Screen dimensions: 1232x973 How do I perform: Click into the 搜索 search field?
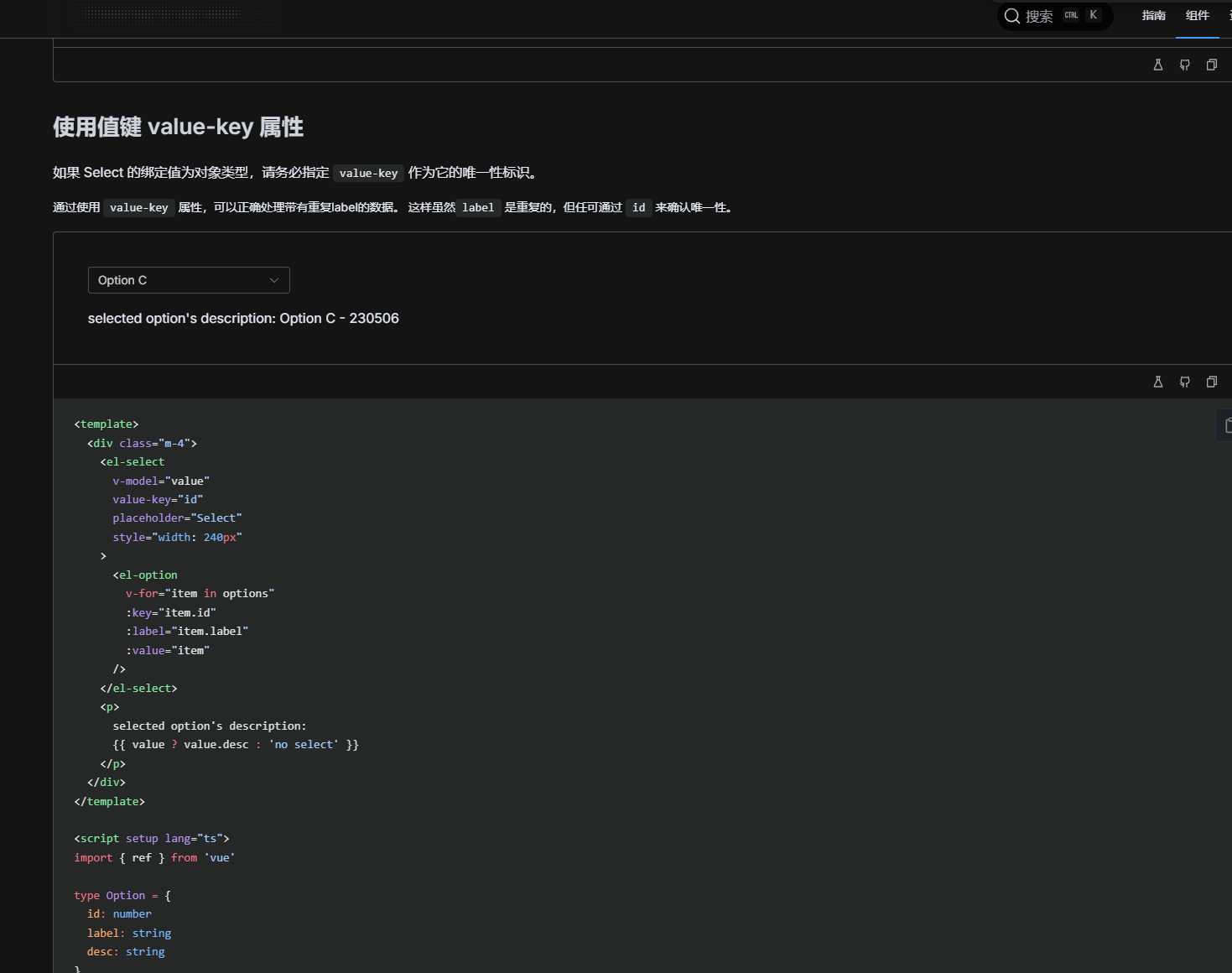[1040, 15]
